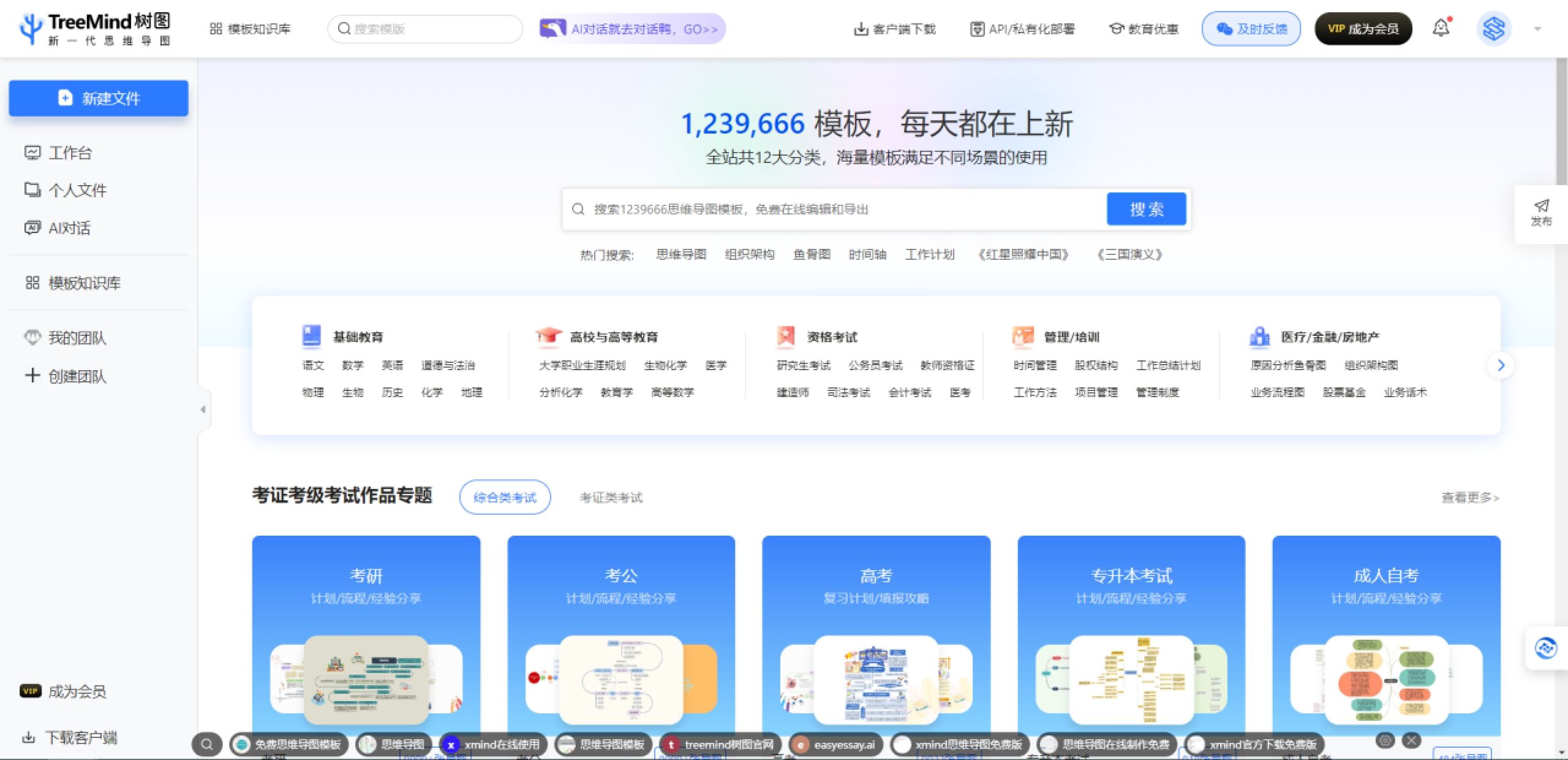
Task: Expand more categories with right chevron
Action: pos(1501,366)
